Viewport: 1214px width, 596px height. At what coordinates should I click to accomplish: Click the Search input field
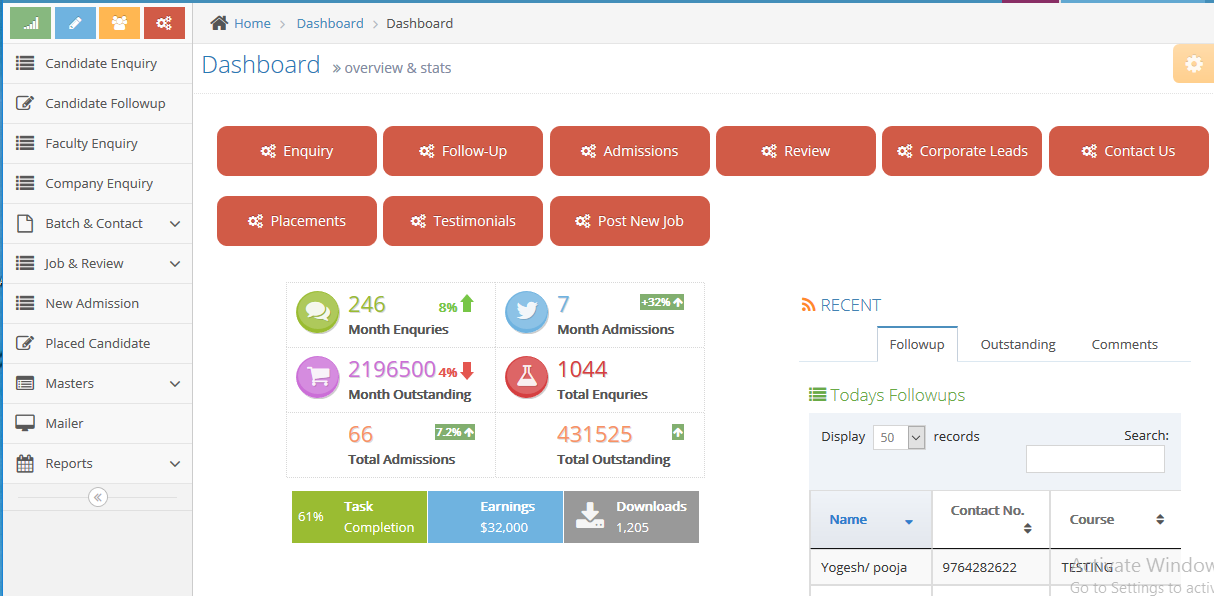[1094, 459]
